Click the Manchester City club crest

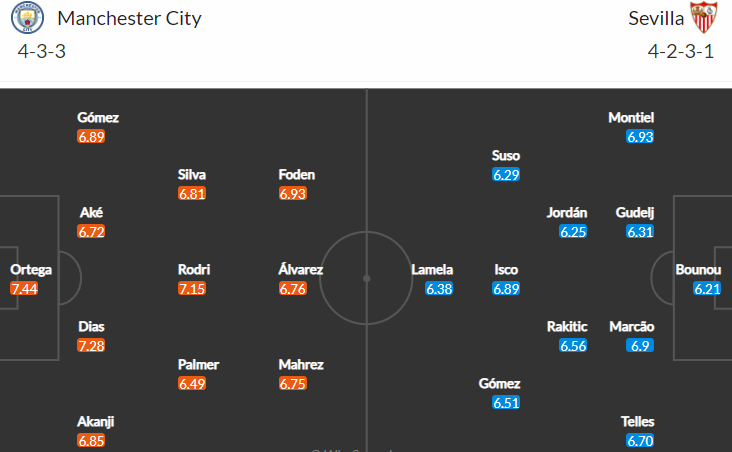coord(27,18)
